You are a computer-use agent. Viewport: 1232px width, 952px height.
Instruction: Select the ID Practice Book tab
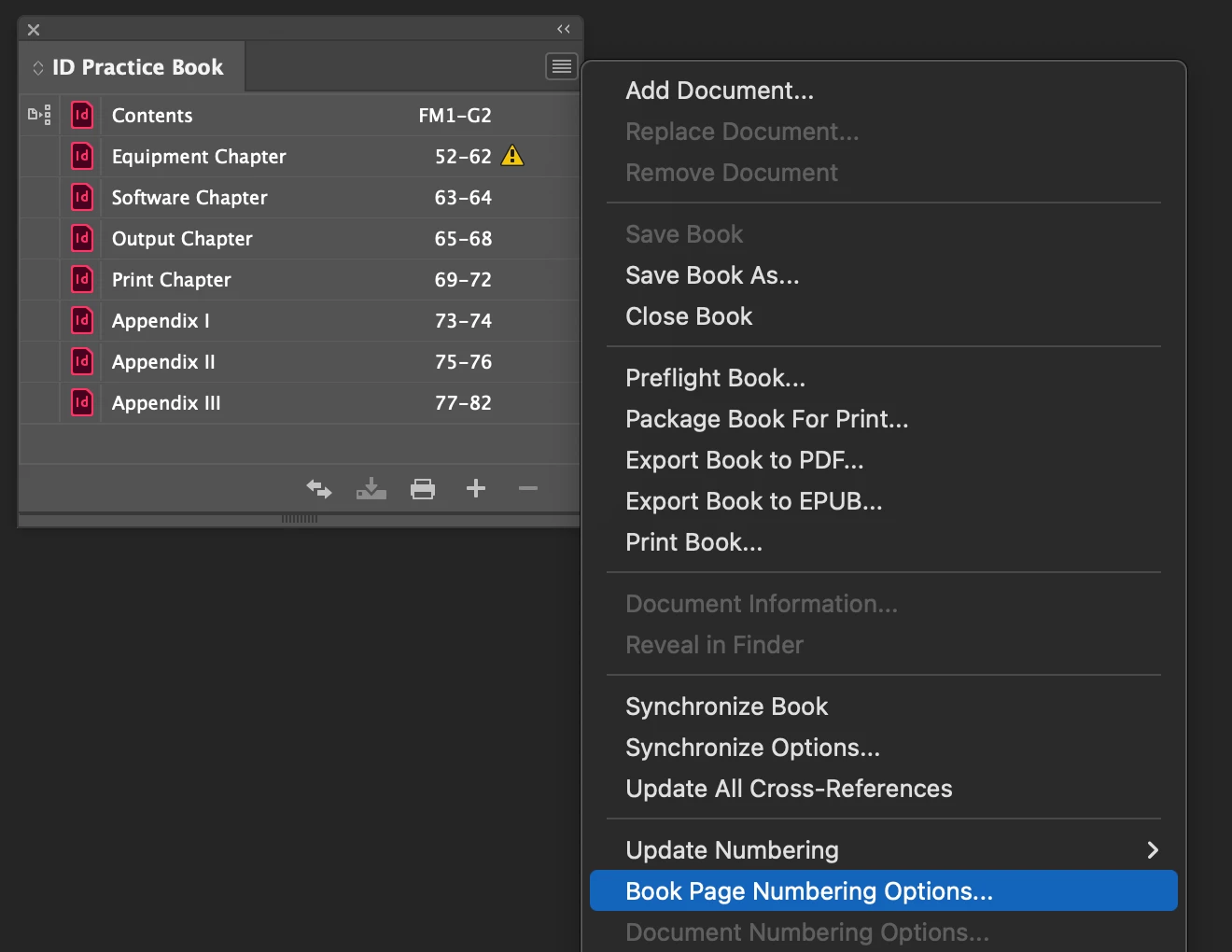[133, 66]
